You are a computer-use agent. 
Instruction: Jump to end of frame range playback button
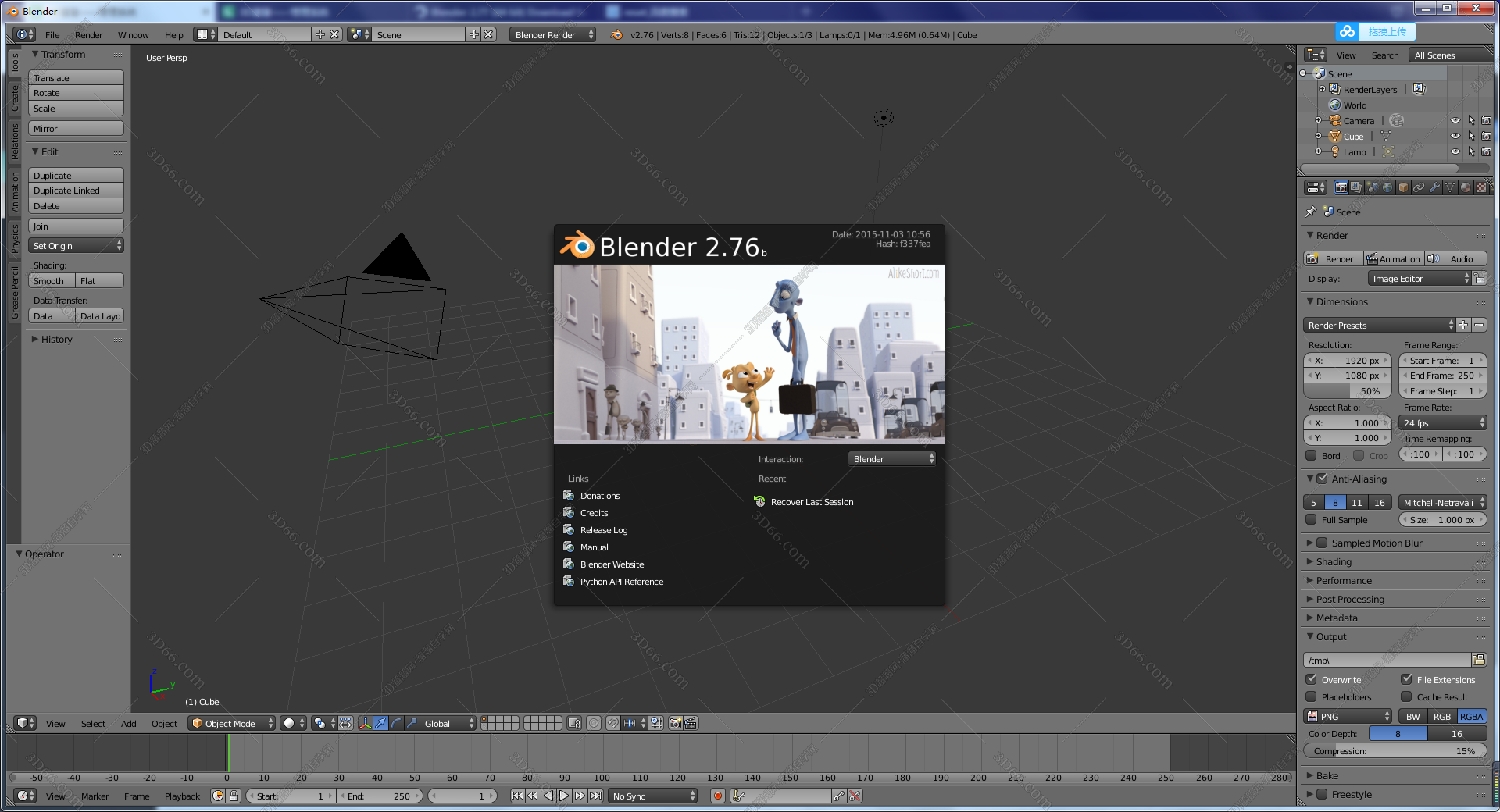[595, 796]
